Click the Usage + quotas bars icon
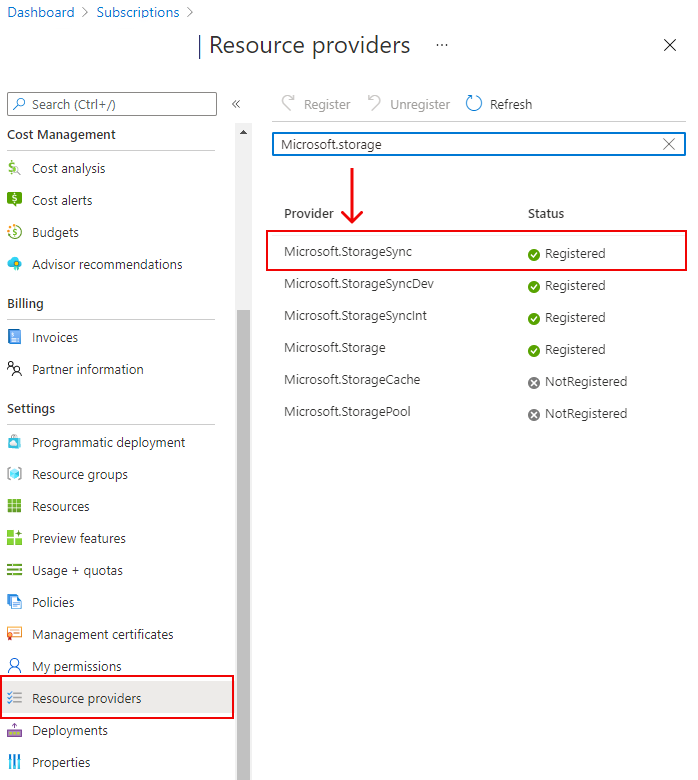 (x=14, y=570)
